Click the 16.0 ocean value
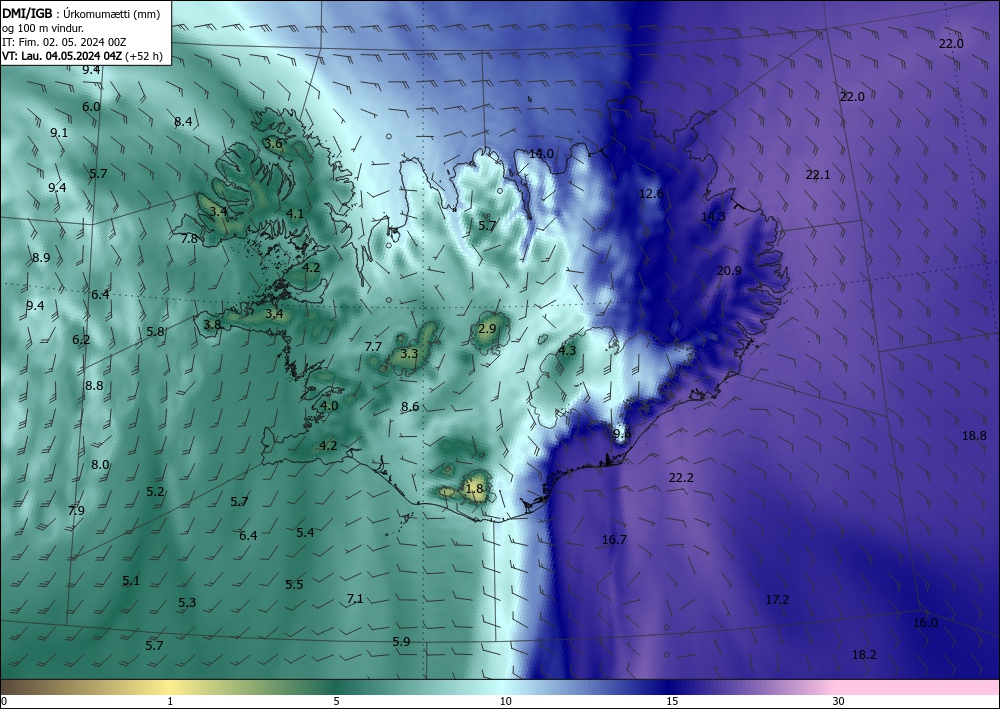1000x709 pixels. coord(925,622)
